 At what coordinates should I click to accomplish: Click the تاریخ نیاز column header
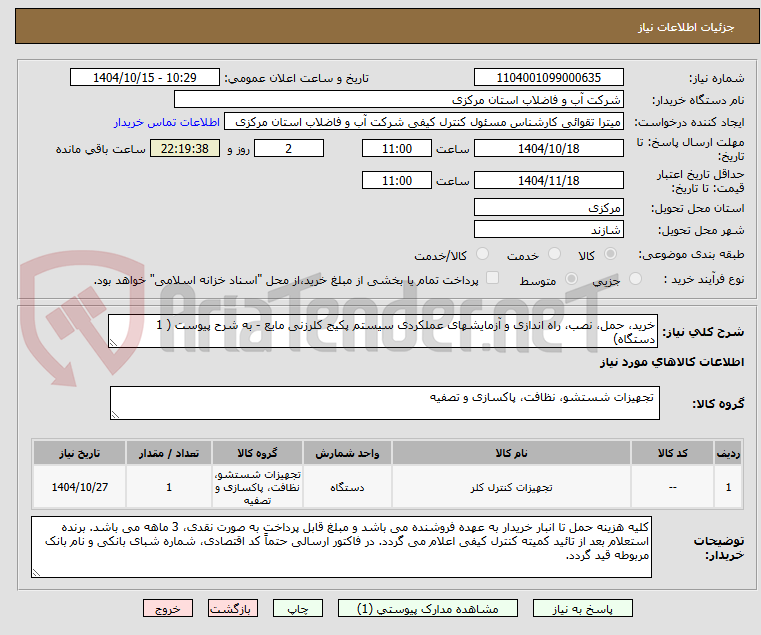pos(80,453)
